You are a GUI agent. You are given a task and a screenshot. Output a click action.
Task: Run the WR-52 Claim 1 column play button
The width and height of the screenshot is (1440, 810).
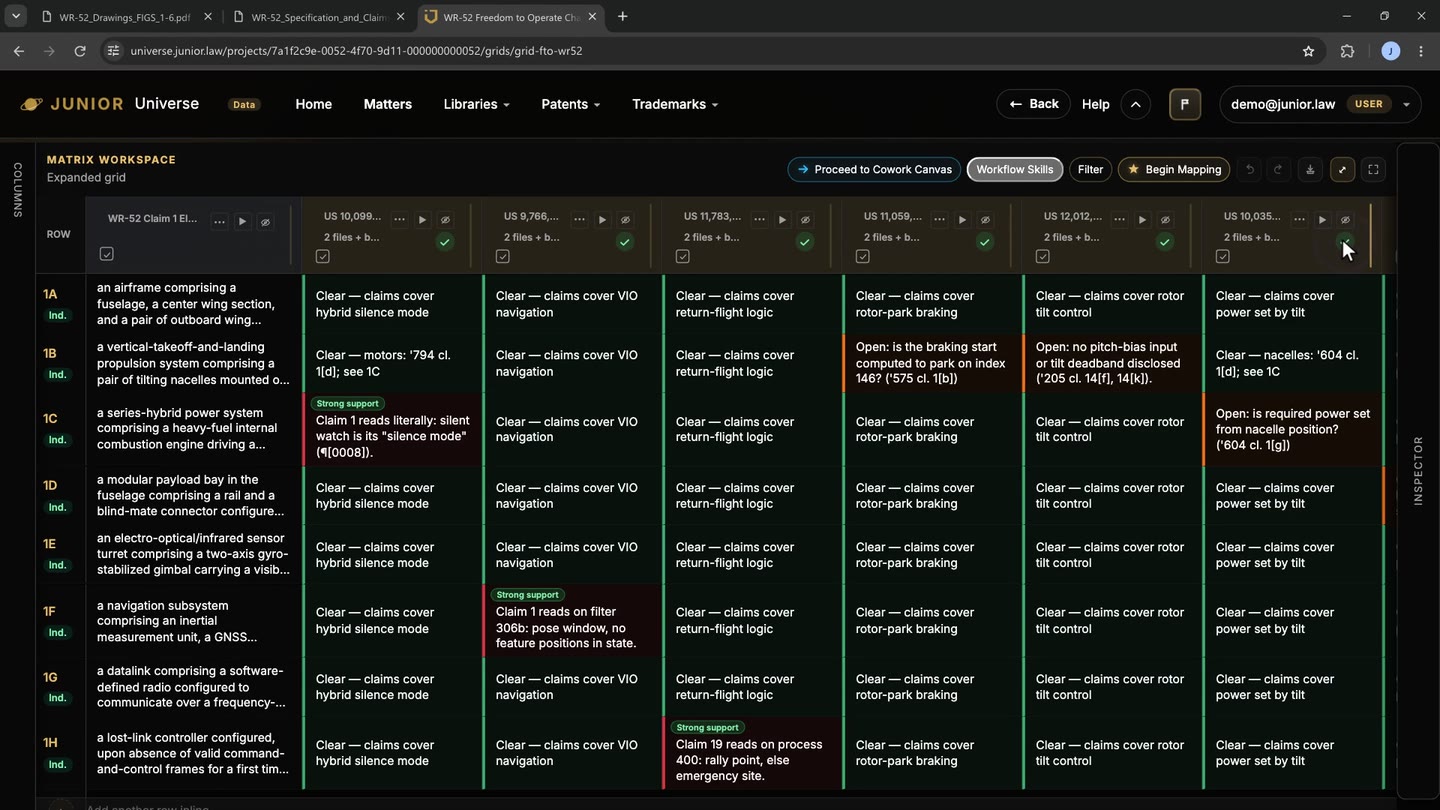click(x=242, y=222)
